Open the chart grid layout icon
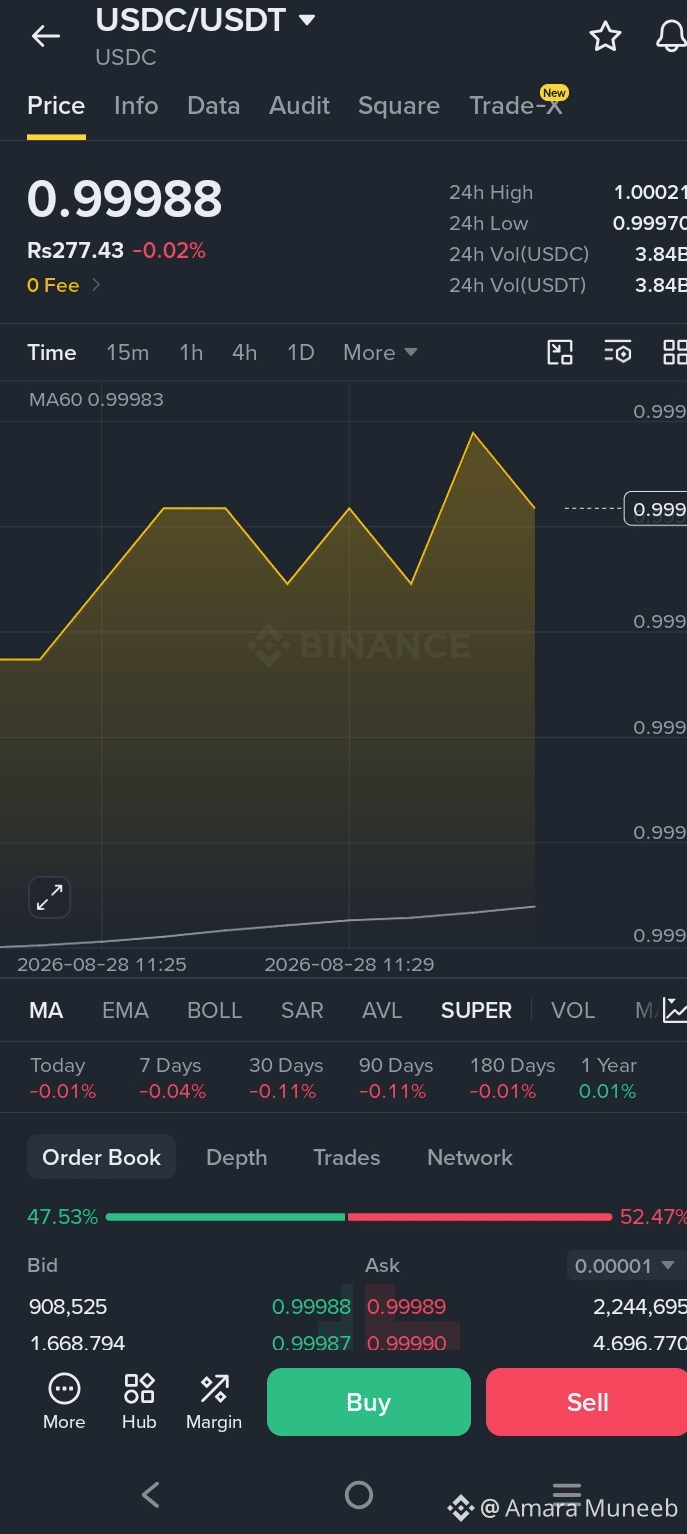 [x=675, y=352]
